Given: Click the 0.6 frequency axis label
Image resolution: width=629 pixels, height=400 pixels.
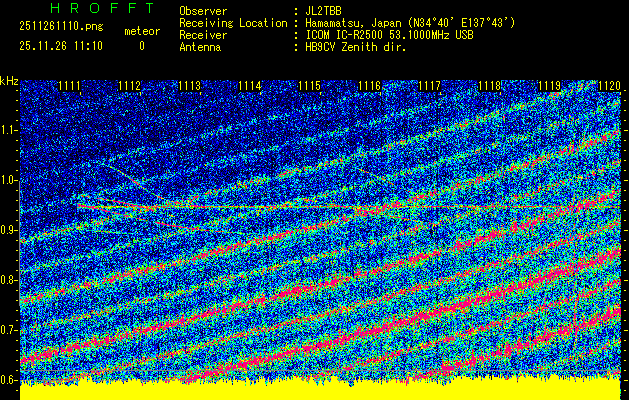Looking at the screenshot, I should pyautogui.click(x=9, y=379).
